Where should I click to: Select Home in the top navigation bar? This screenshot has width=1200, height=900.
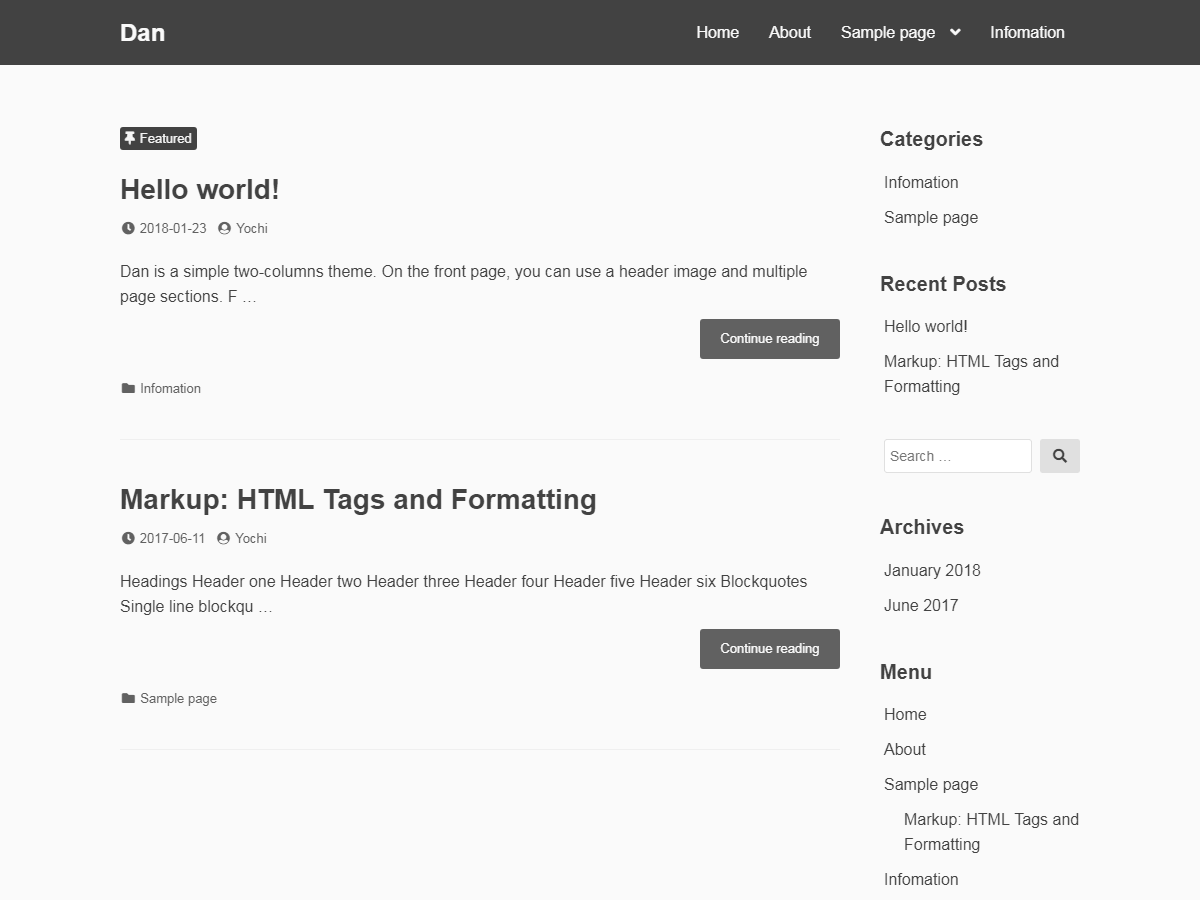pyautogui.click(x=717, y=32)
